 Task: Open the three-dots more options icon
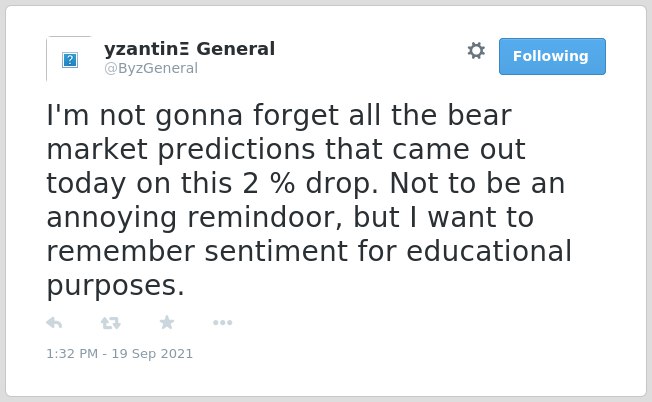[x=222, y=323]
